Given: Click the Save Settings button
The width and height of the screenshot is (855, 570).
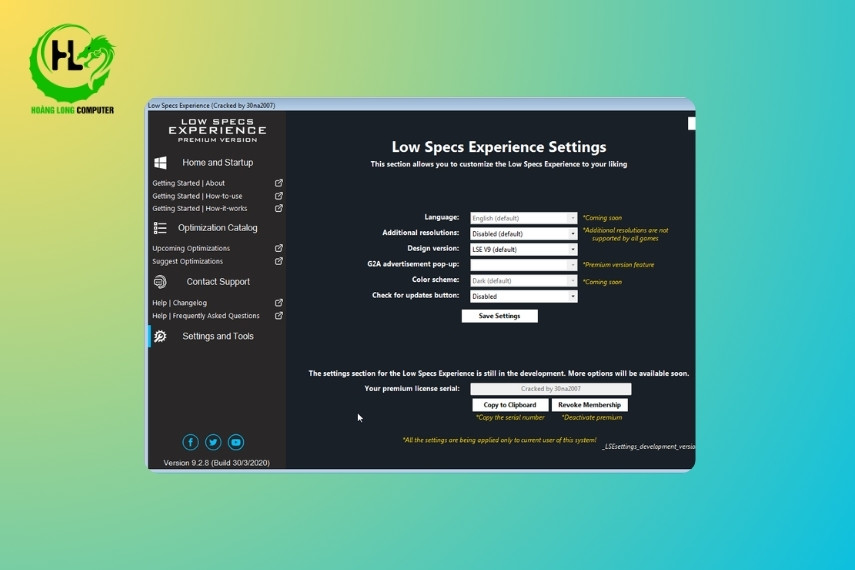Looking at the screenshot, I should pyautogui.click(x=499, y=316).
